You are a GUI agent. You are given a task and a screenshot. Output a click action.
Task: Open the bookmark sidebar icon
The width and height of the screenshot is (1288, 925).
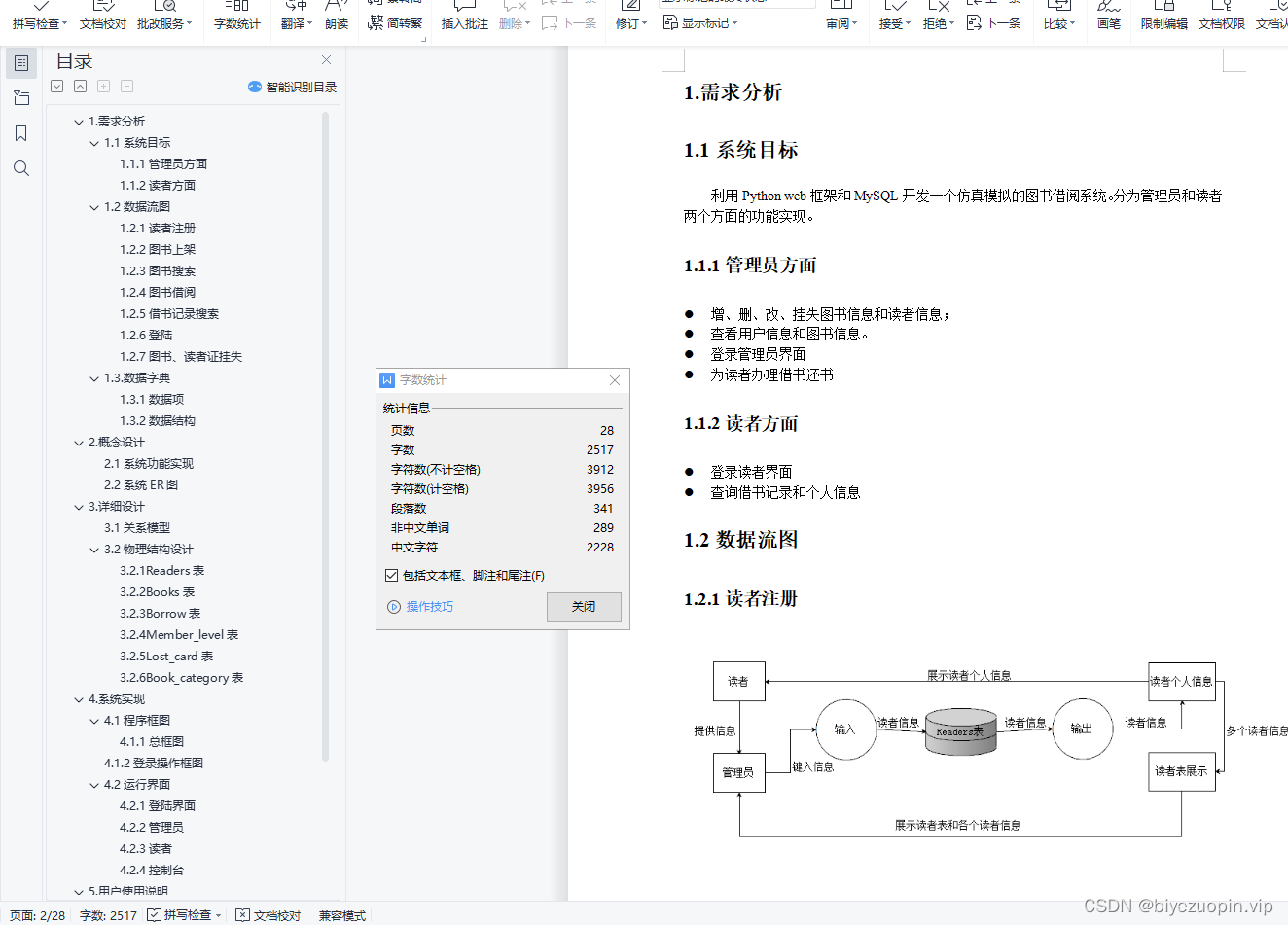(x=21, y=133)
